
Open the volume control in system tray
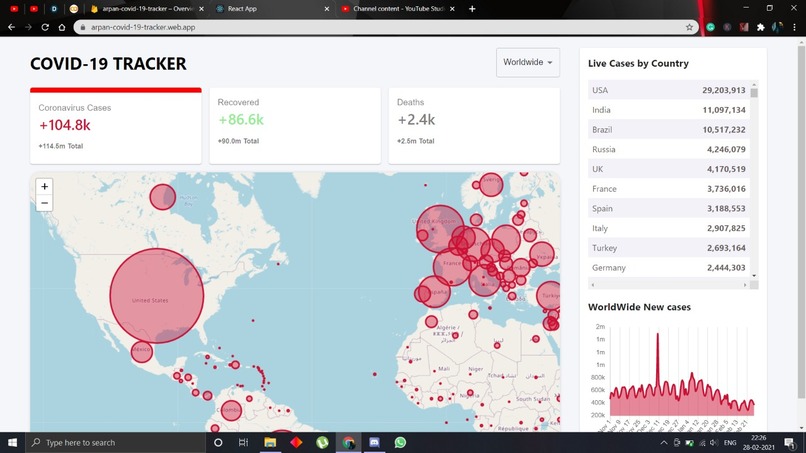click(x=713, y=442)
